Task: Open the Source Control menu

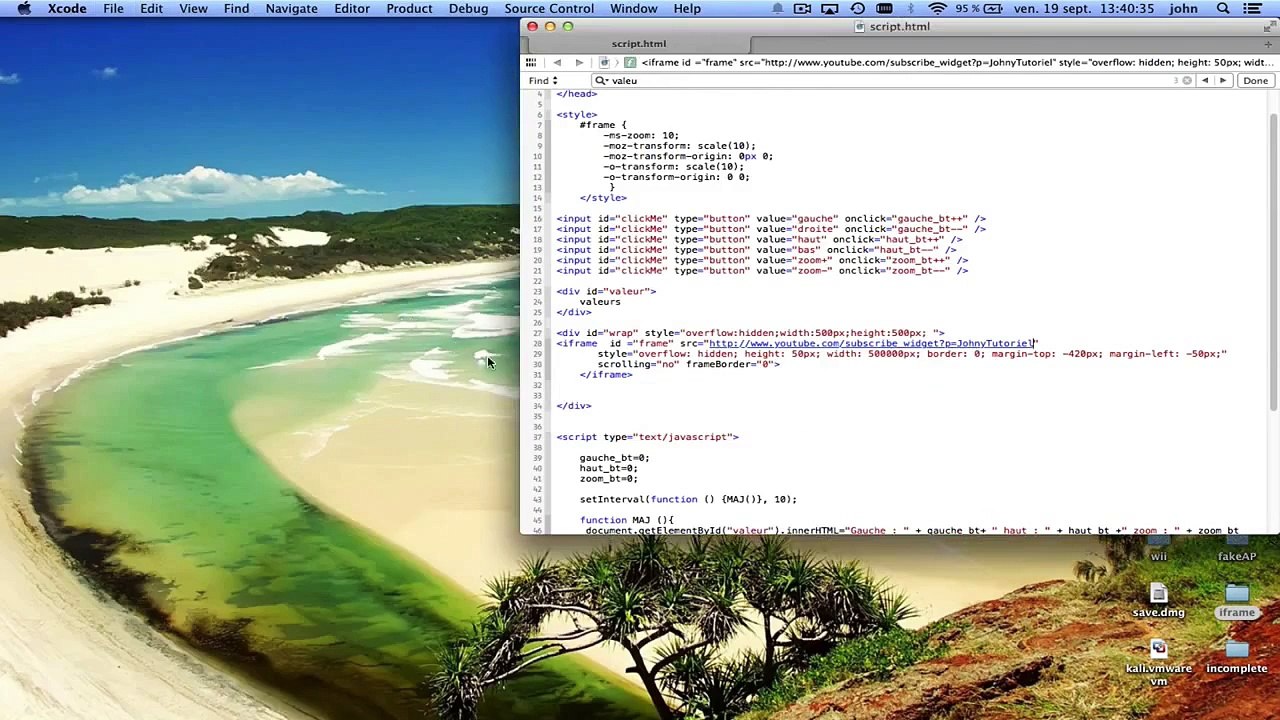Action: pyautogui.click(x=549, y=9)
